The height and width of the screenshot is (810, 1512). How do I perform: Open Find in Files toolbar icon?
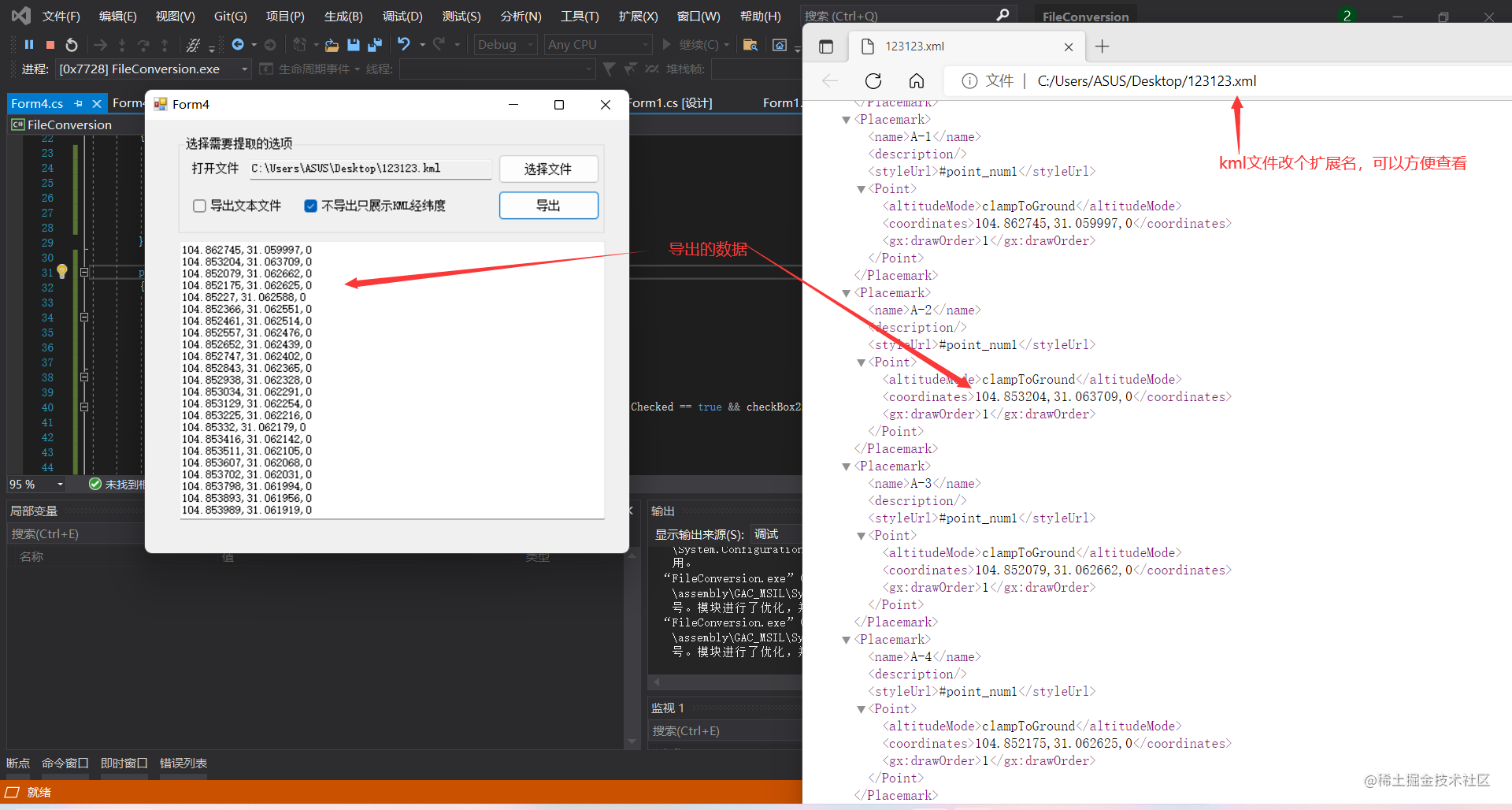coord(750,45)
